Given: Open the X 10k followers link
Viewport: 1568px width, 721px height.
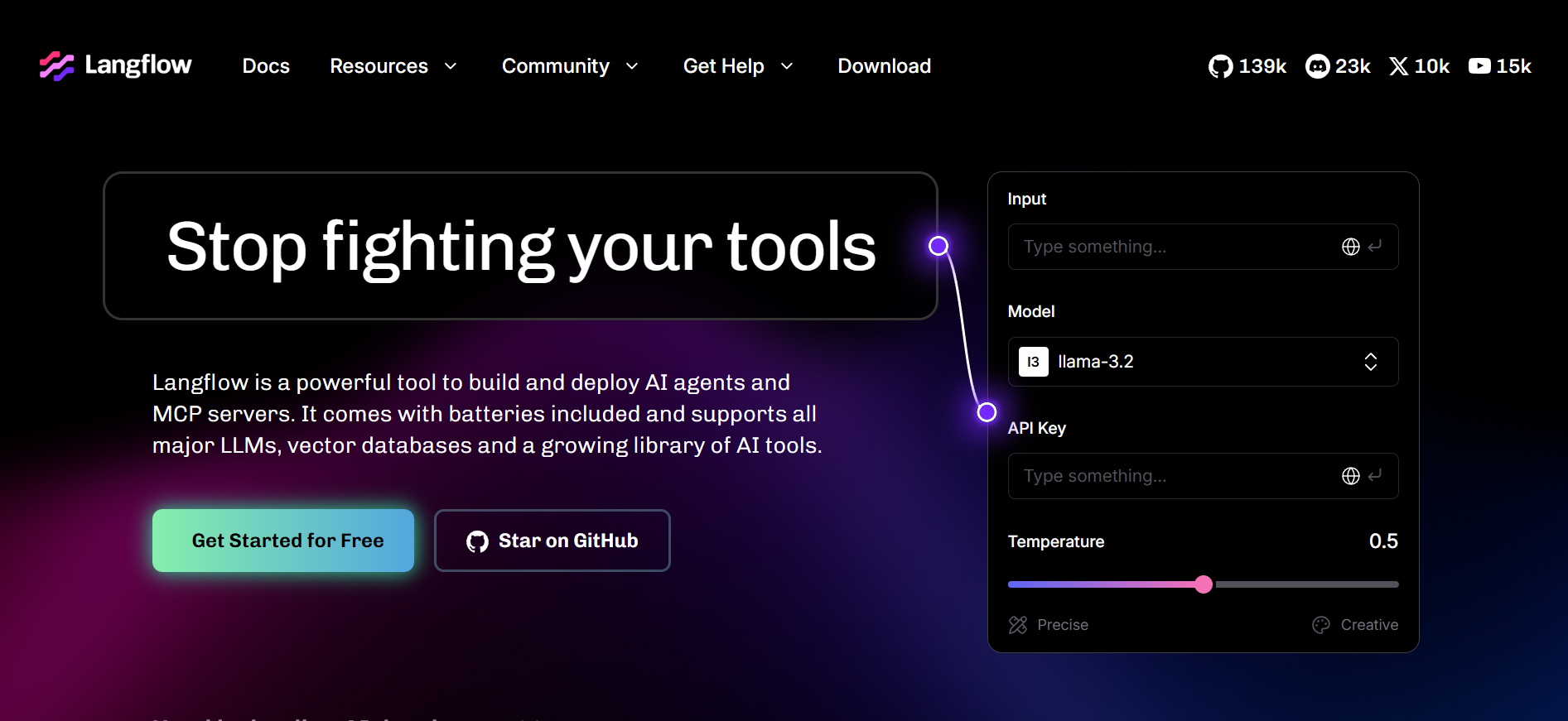Looking at the screenshot, I should 1419,66.
